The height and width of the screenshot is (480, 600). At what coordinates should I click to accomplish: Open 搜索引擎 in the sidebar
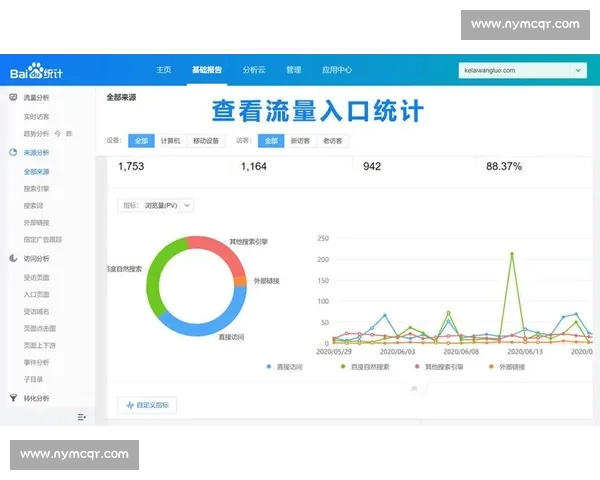point(36,189)
